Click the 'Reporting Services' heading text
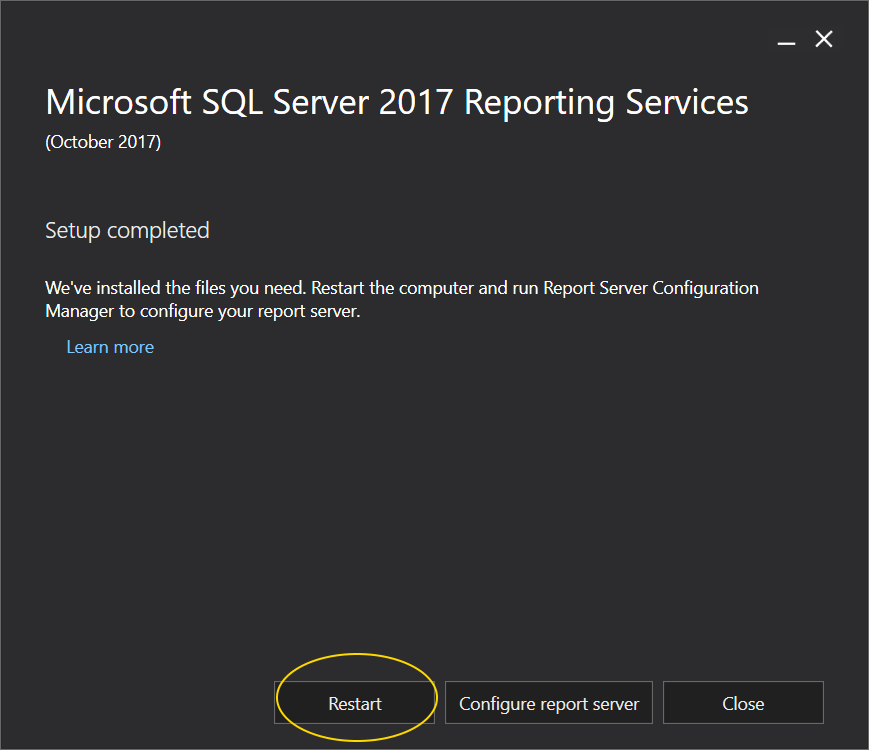The height and width of the screenshot is (750, 869). pyautogui.click(x=606, y=102)
